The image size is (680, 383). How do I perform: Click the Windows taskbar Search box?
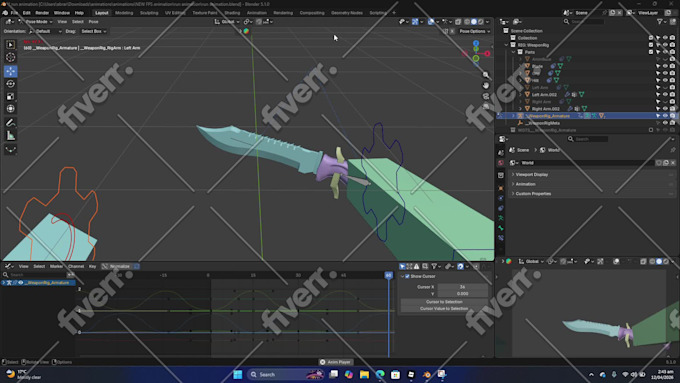[286, 374]
